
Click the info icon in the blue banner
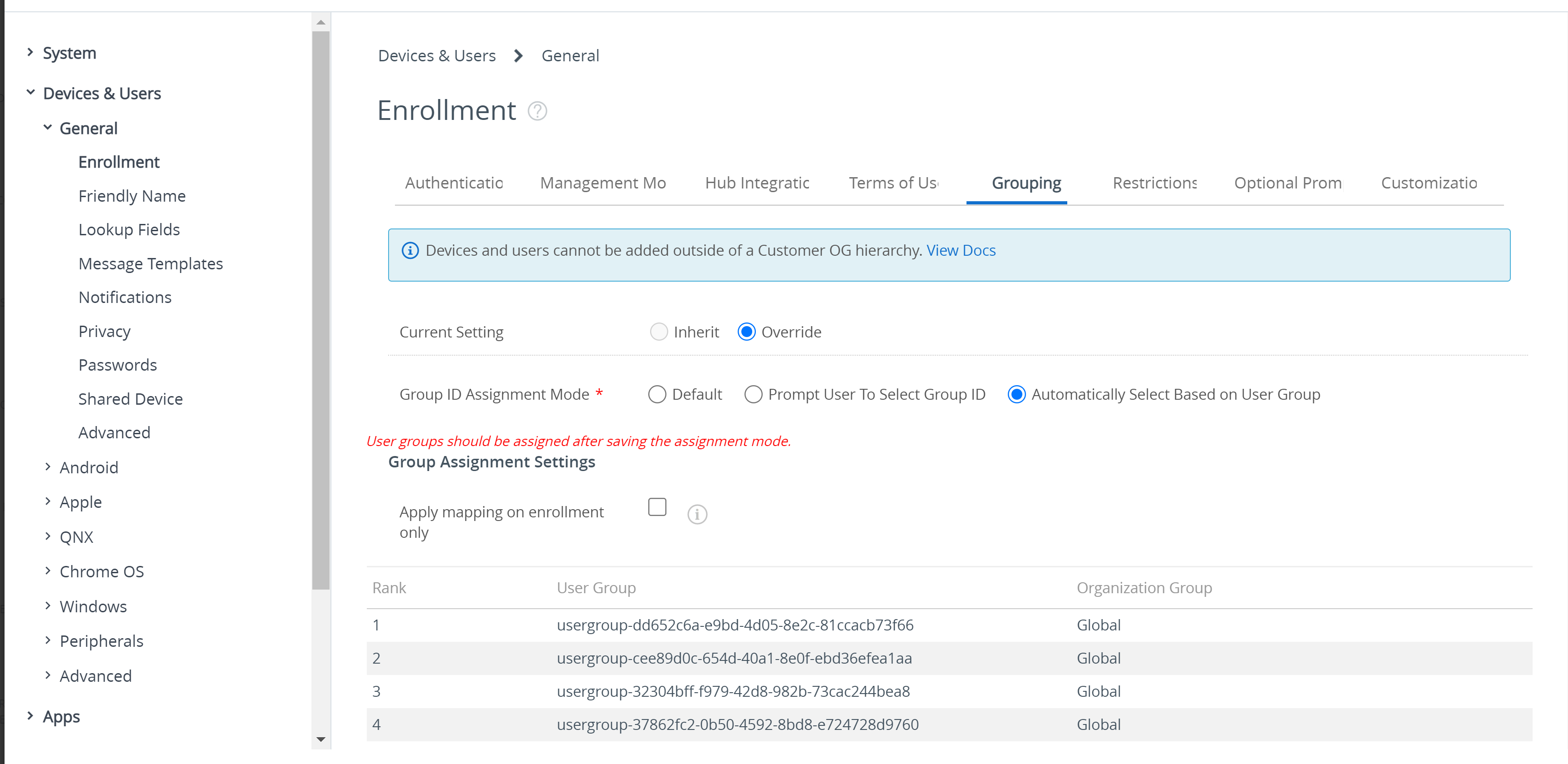coord(410,250)
